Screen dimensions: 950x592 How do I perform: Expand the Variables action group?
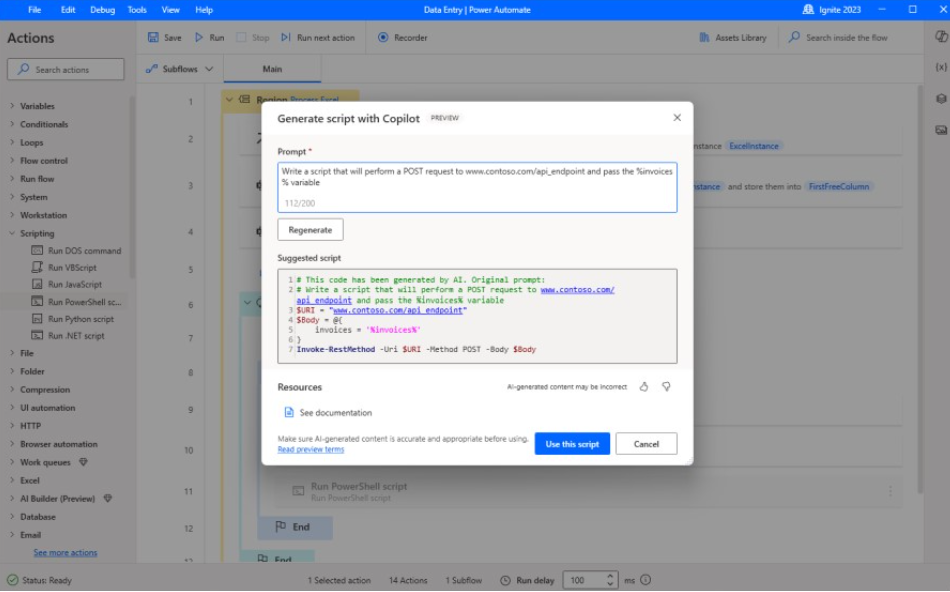[x=12, y=106]
